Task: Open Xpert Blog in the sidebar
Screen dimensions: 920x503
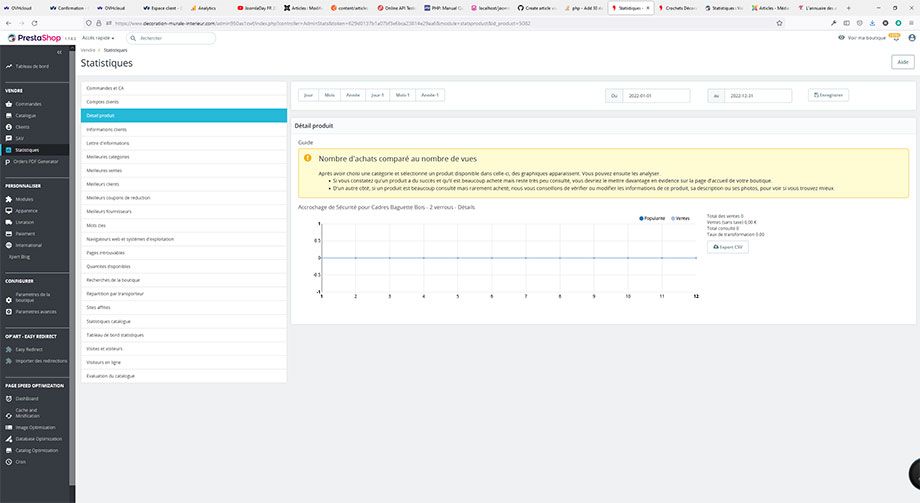Action: pos(19,256)
